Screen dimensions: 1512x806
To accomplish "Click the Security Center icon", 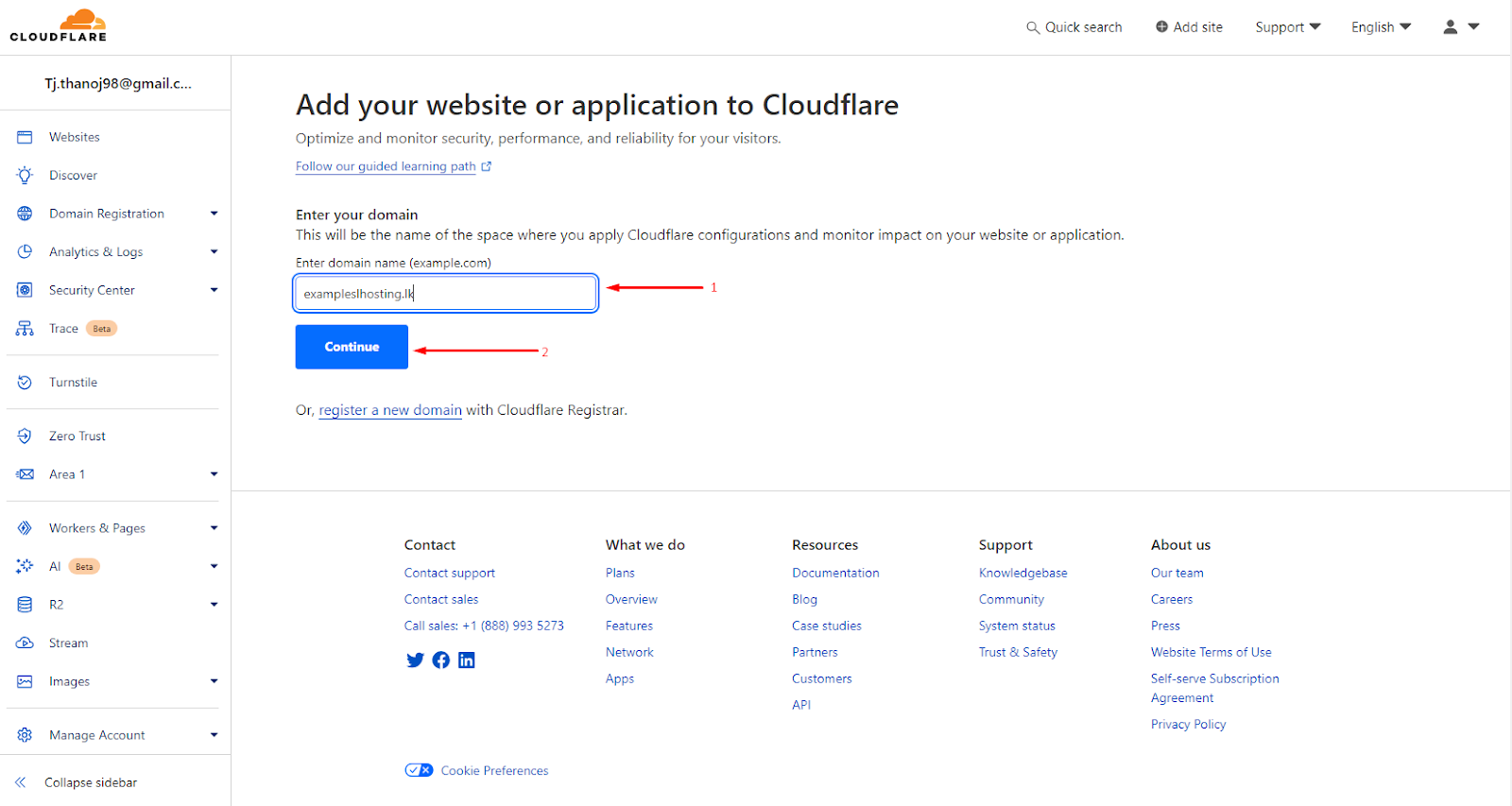I will [x=25, y=290].
